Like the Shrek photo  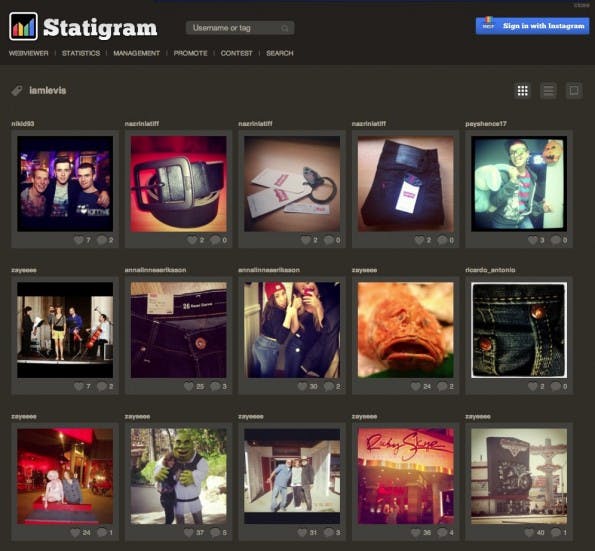[189, 533]
